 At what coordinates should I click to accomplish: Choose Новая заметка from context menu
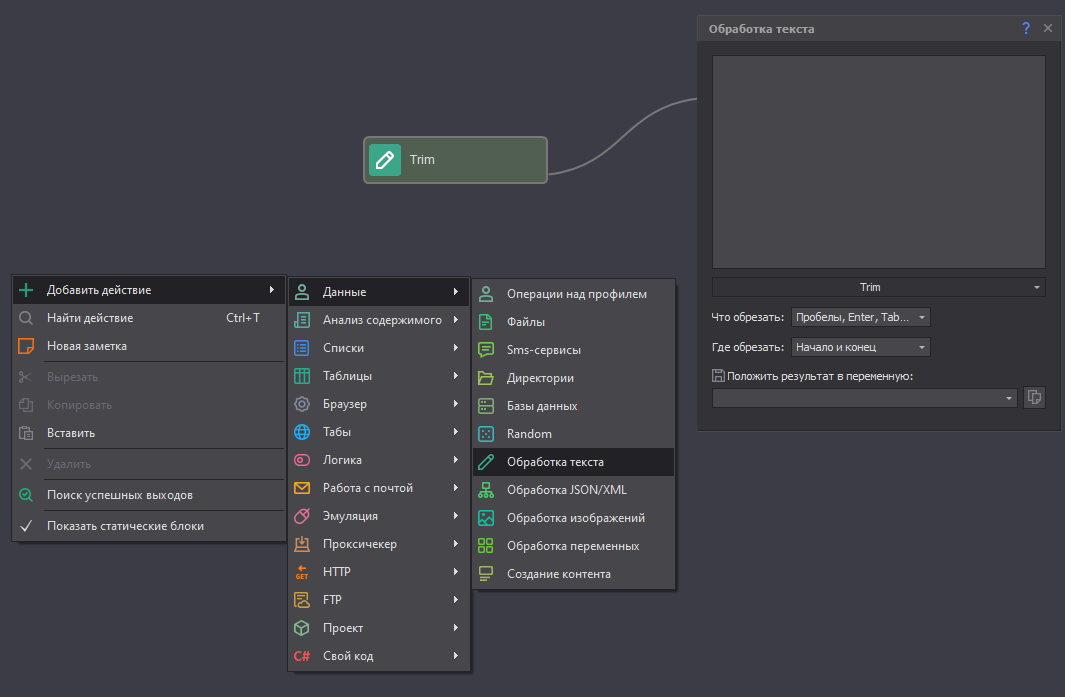coord(149,346)
